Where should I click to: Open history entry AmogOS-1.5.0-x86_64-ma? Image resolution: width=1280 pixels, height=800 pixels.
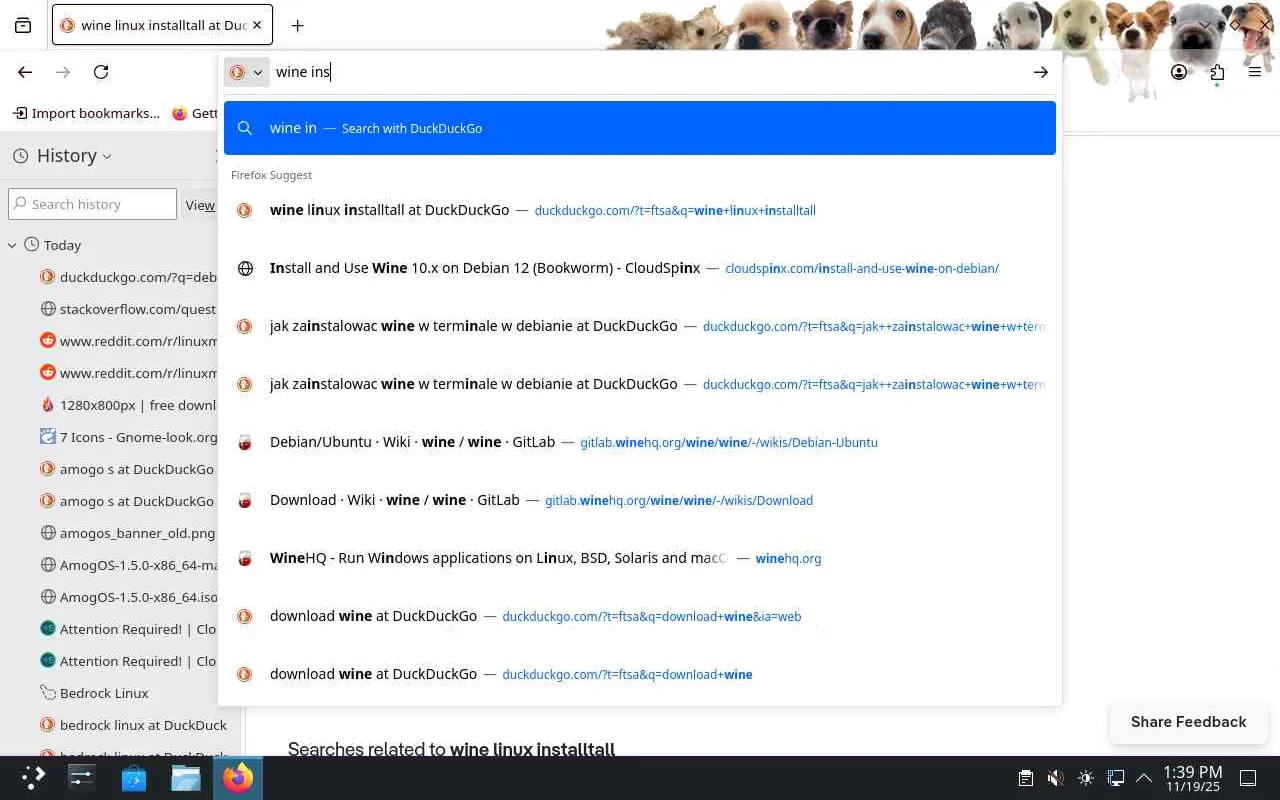128,565
